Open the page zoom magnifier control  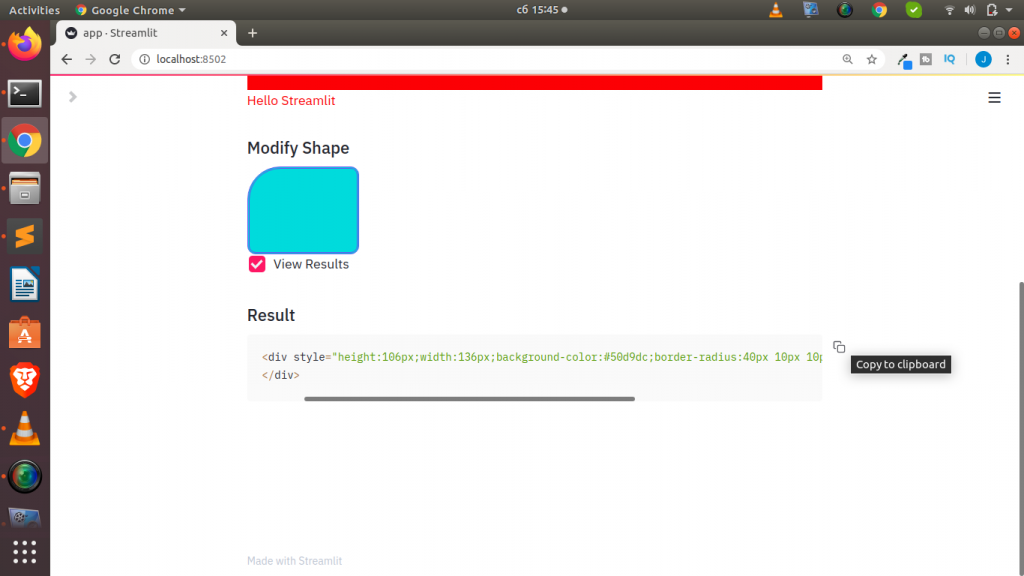point(847,59)
